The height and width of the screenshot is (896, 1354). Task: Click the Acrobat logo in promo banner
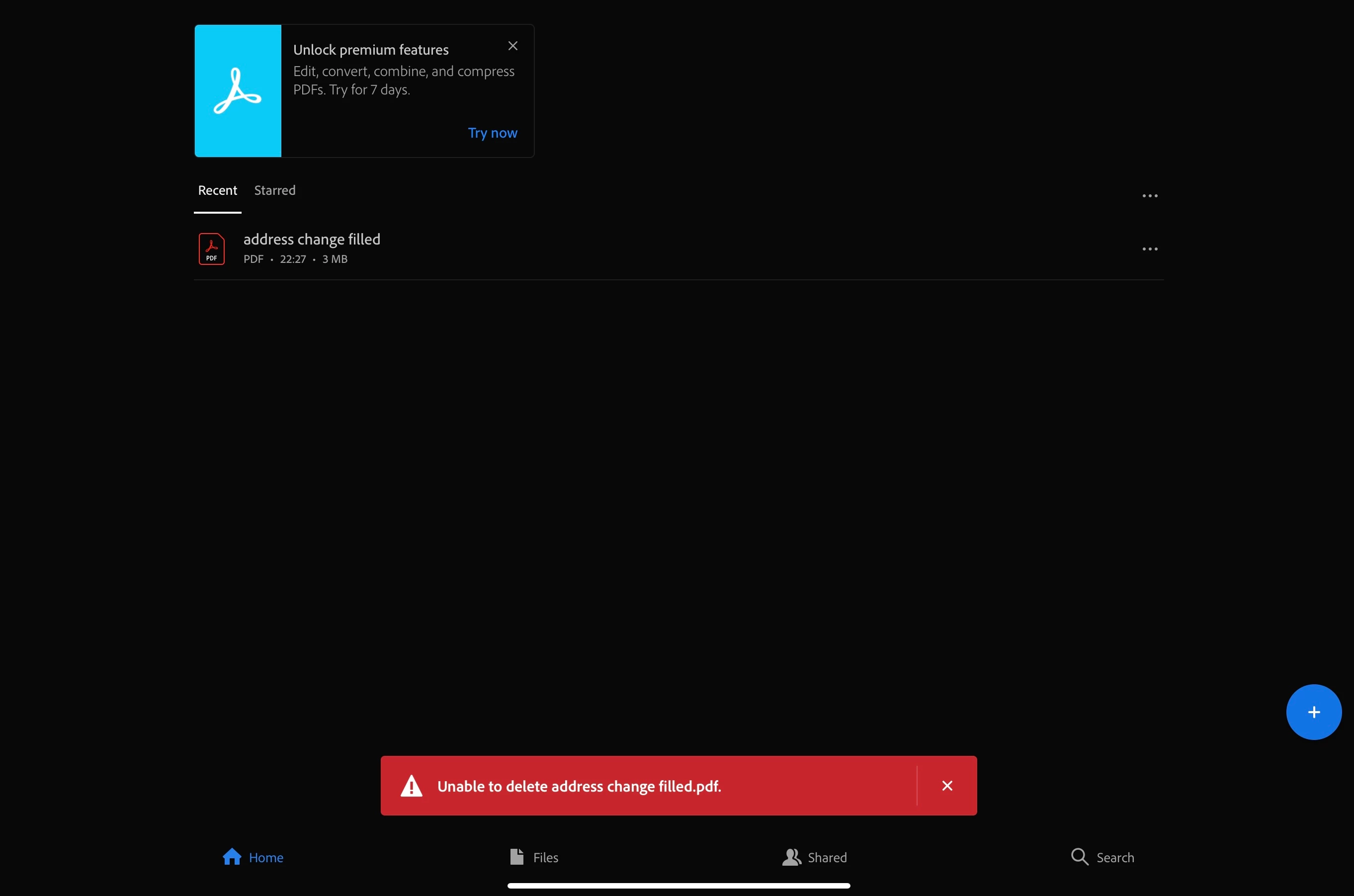(x=238, y=91)
